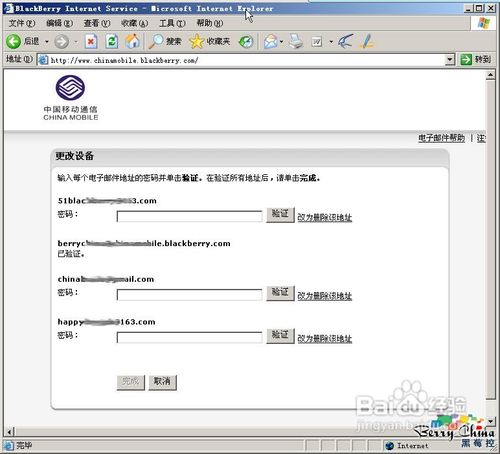500x454 pixels.
Task: Click 验证 for the gmail address
Action: [280, 293]
